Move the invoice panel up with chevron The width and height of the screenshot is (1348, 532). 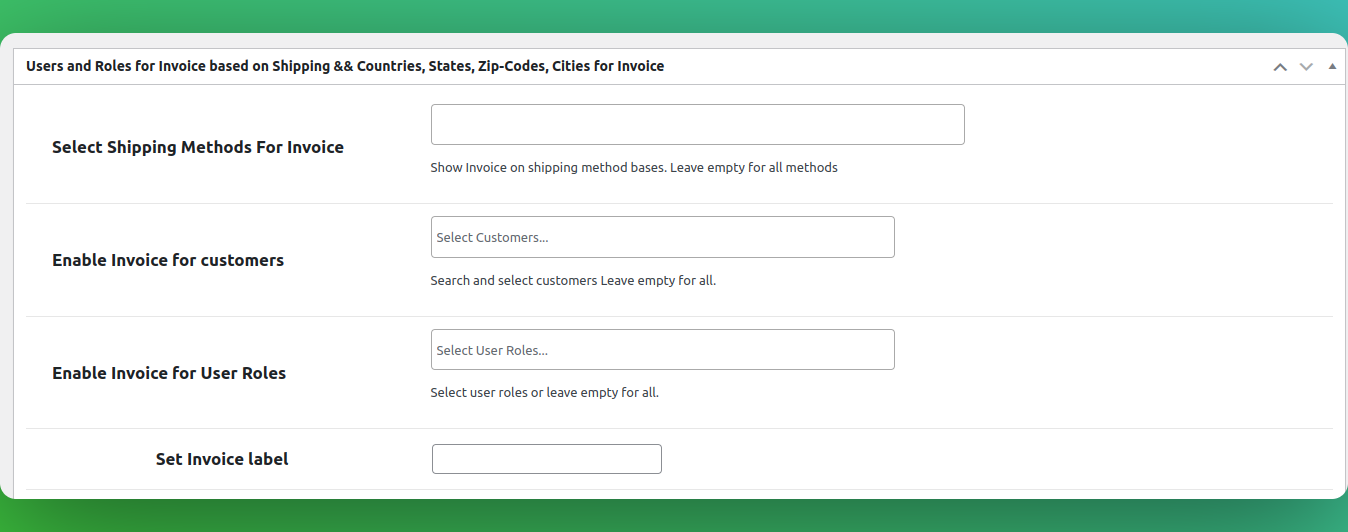(x=1279, y=67)
